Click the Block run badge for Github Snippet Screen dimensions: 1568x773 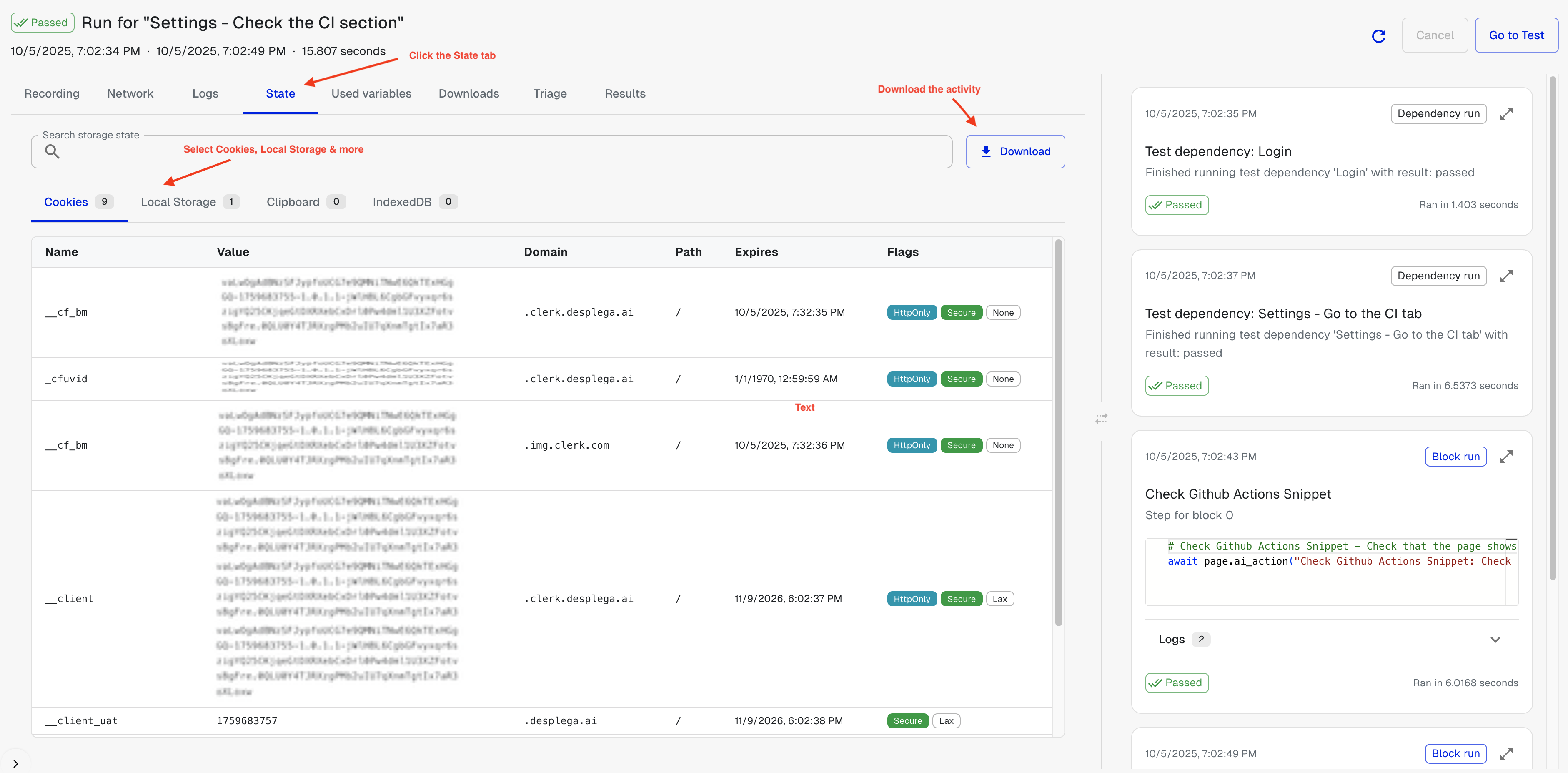[1455, 457]
